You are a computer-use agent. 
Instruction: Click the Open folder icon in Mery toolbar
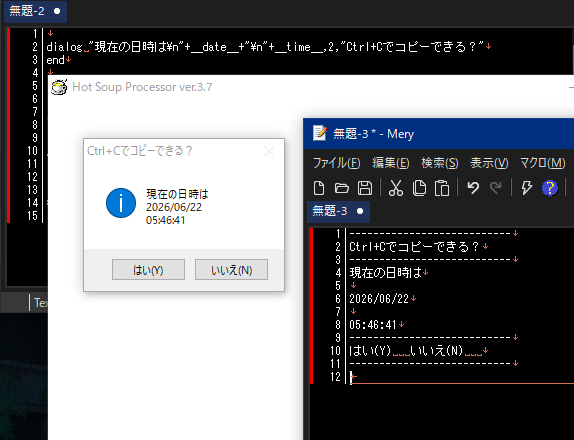(342, 188)
